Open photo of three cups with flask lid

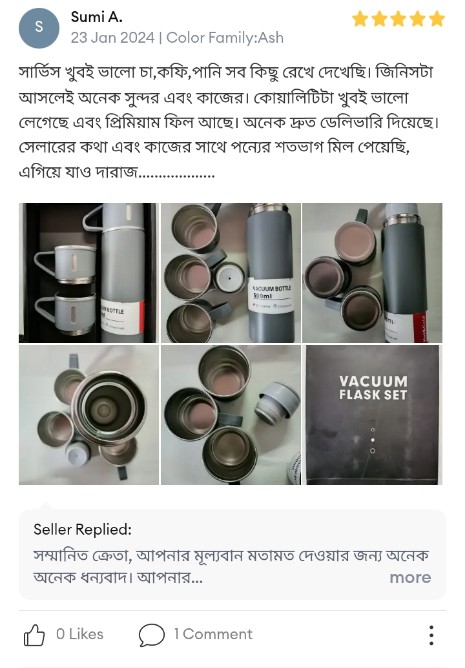tap(231, 415)
